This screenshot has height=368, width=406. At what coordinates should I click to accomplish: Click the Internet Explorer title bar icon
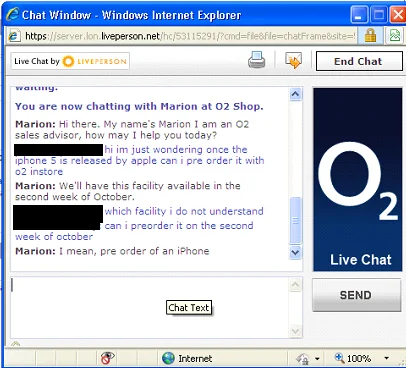13,15
